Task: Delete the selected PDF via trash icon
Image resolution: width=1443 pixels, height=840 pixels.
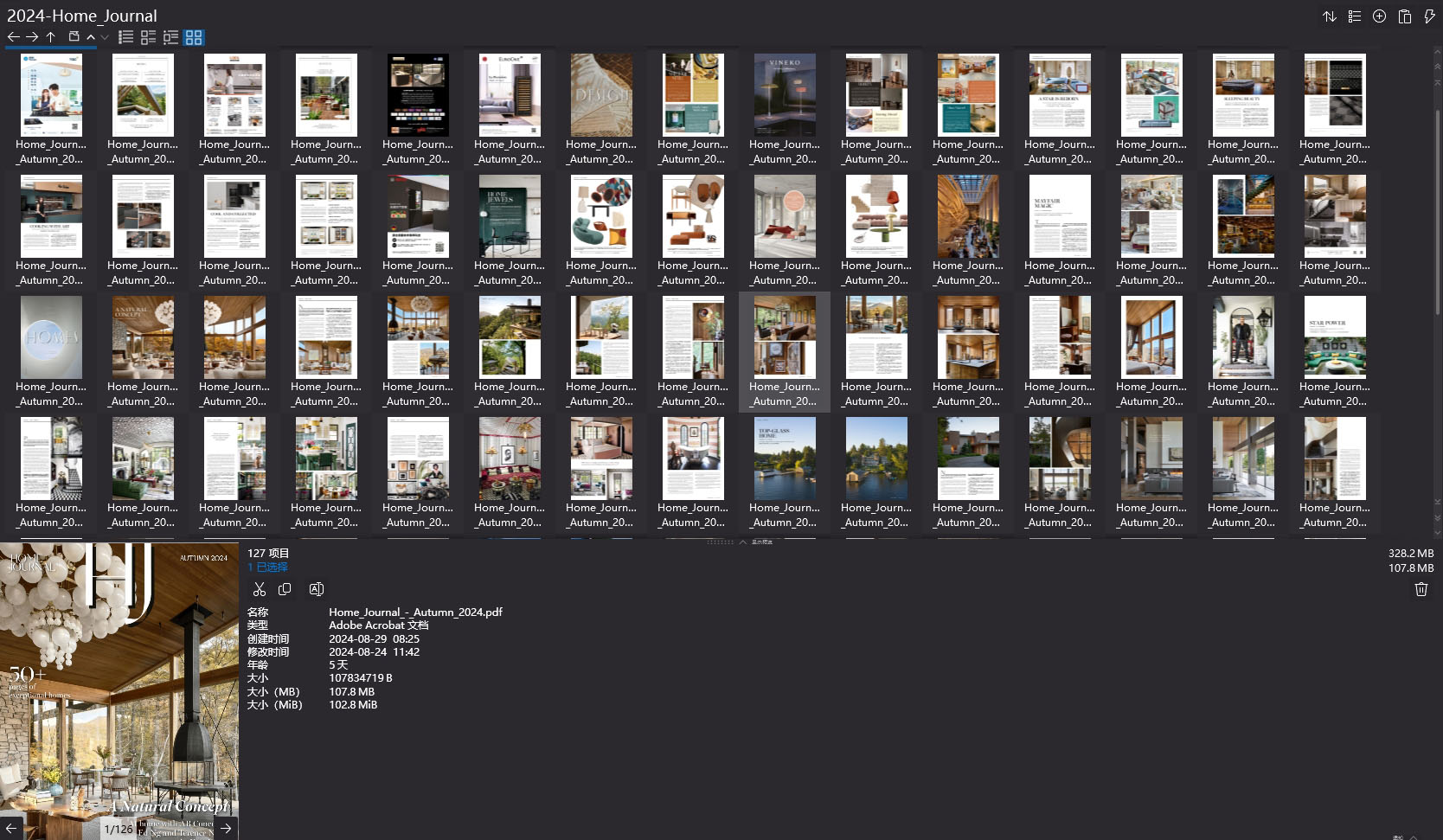Action: [x=1421, y=589]
